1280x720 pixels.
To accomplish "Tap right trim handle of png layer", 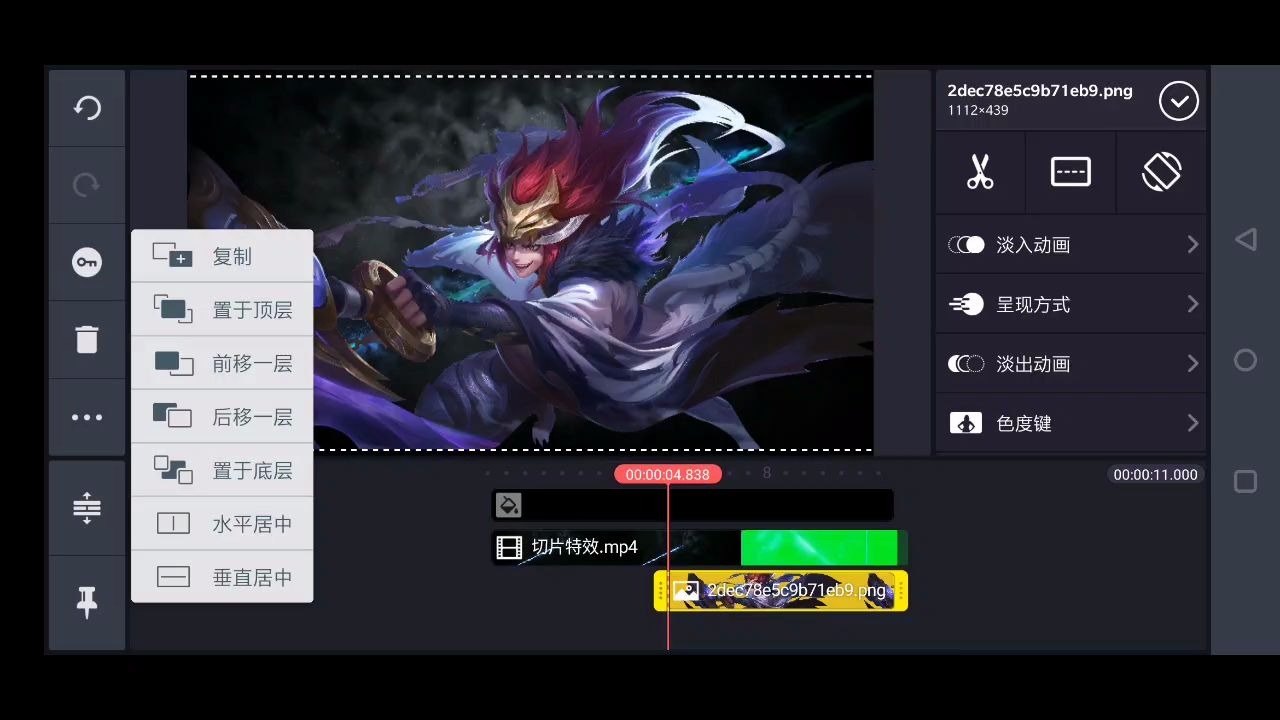I will click(x=901, y=591).
